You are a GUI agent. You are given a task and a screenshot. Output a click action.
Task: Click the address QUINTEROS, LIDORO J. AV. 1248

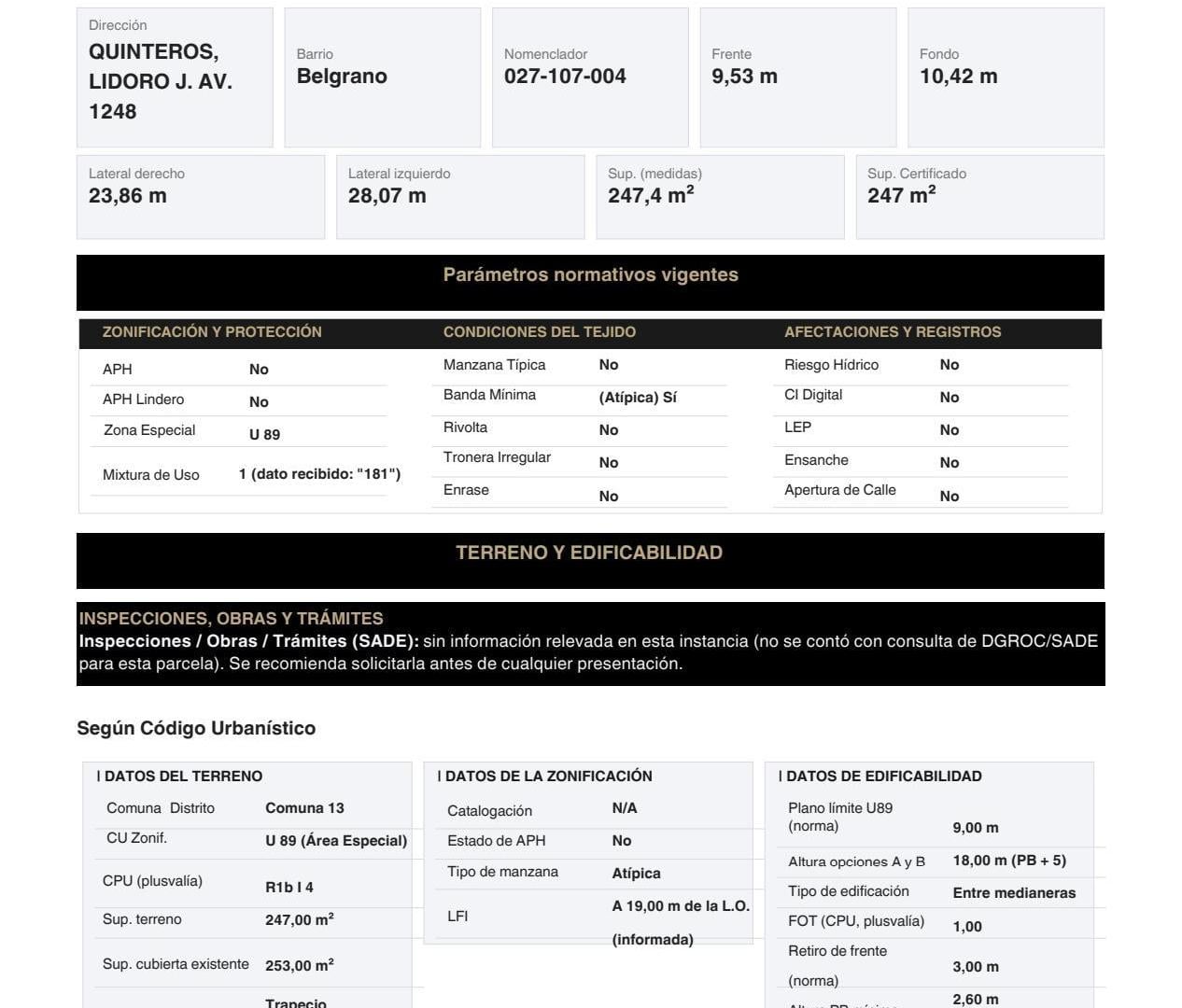tap(161, 81)
